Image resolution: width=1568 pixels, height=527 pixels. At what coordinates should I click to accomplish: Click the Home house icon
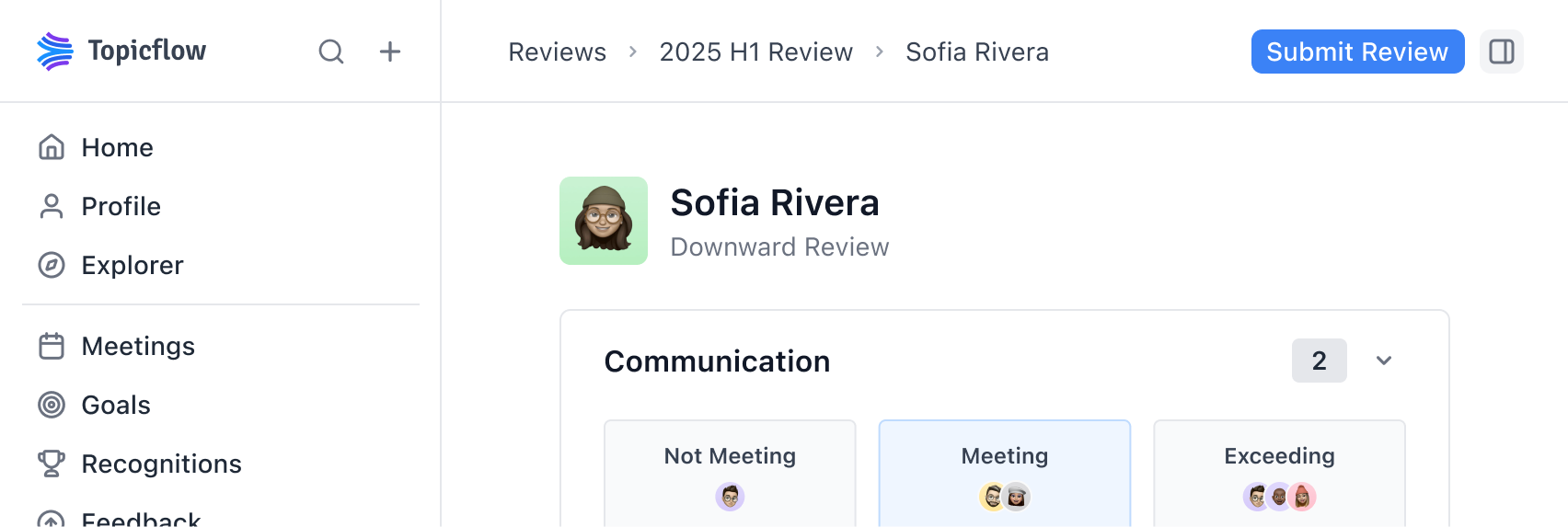point(52,147)
